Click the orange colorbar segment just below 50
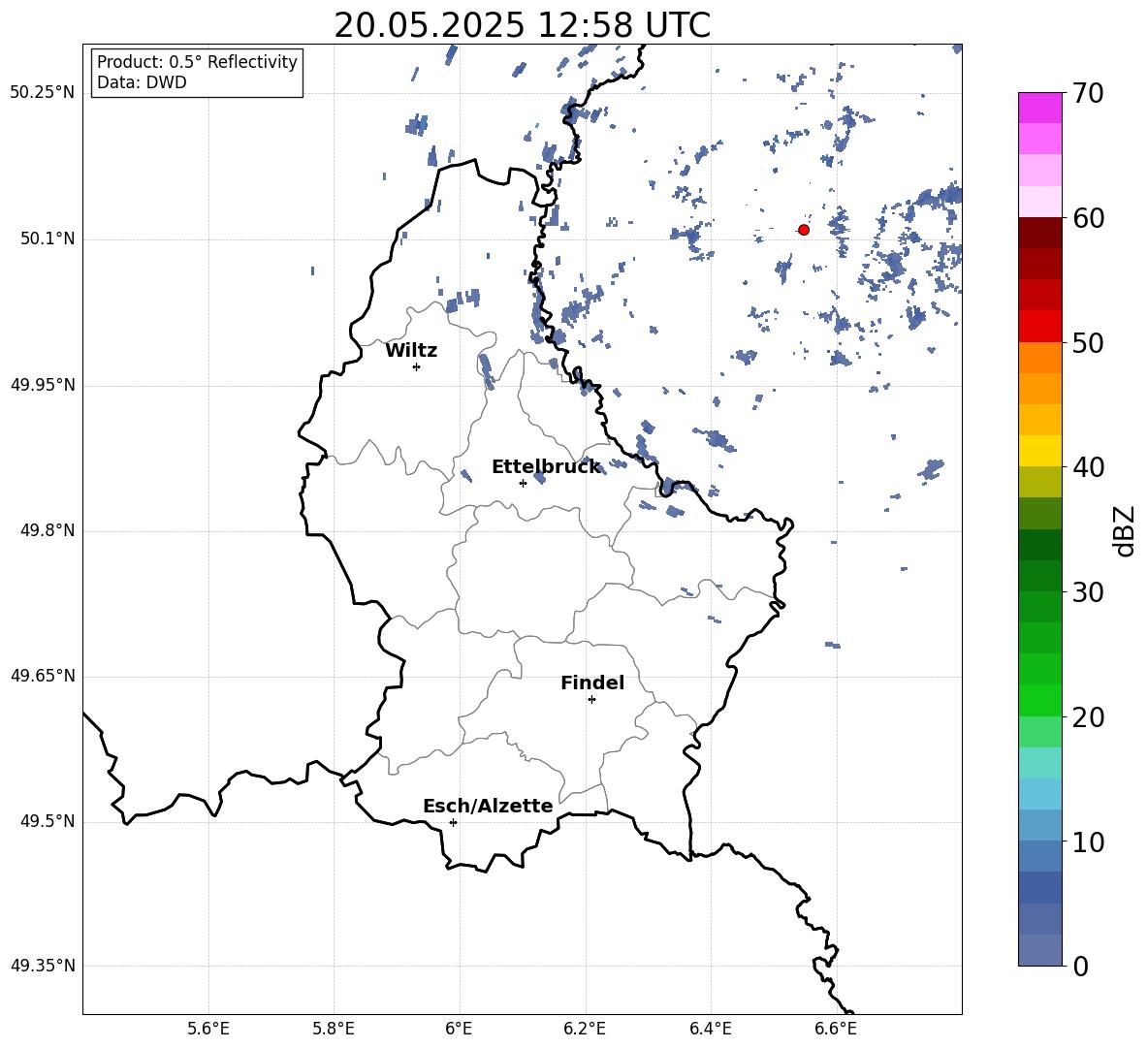The image size is (1148, 1048). [1040, 357]
